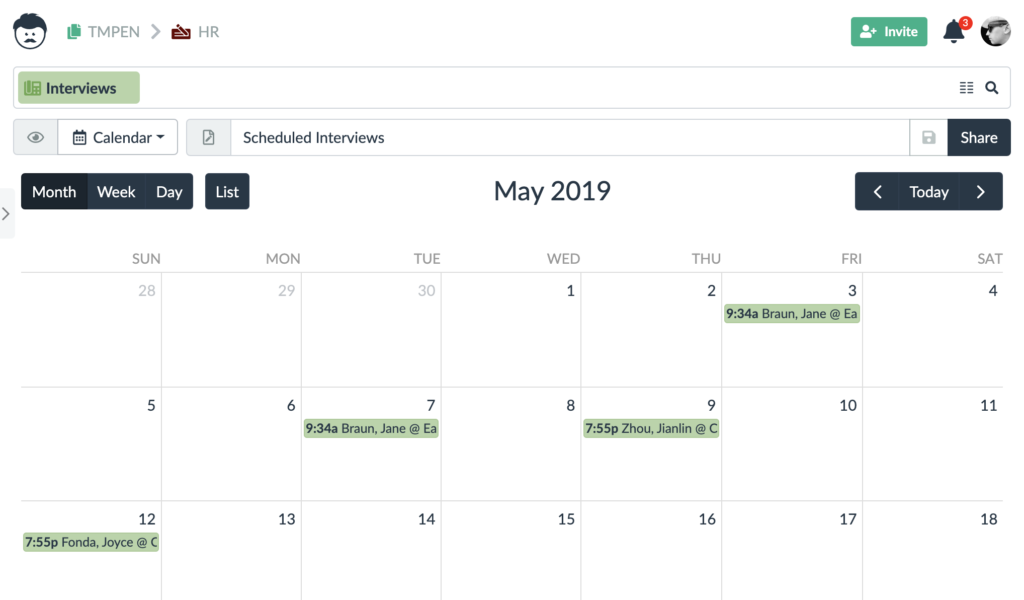The width and height of the screenshot is (1024, 600).
Task: Expand the left sidebar chevron
Action: click(x=6, y=214)
